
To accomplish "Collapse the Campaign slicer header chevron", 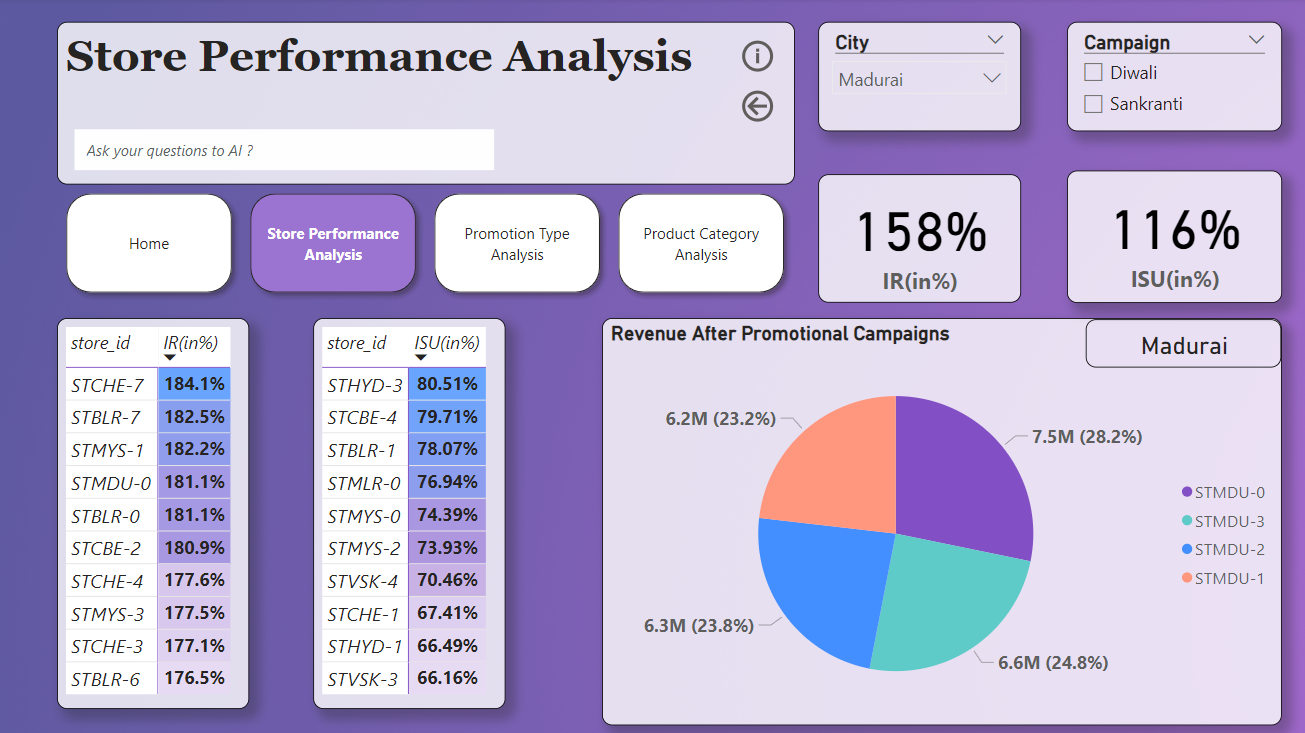I will pyautogui.click(x=1256, y=41).
